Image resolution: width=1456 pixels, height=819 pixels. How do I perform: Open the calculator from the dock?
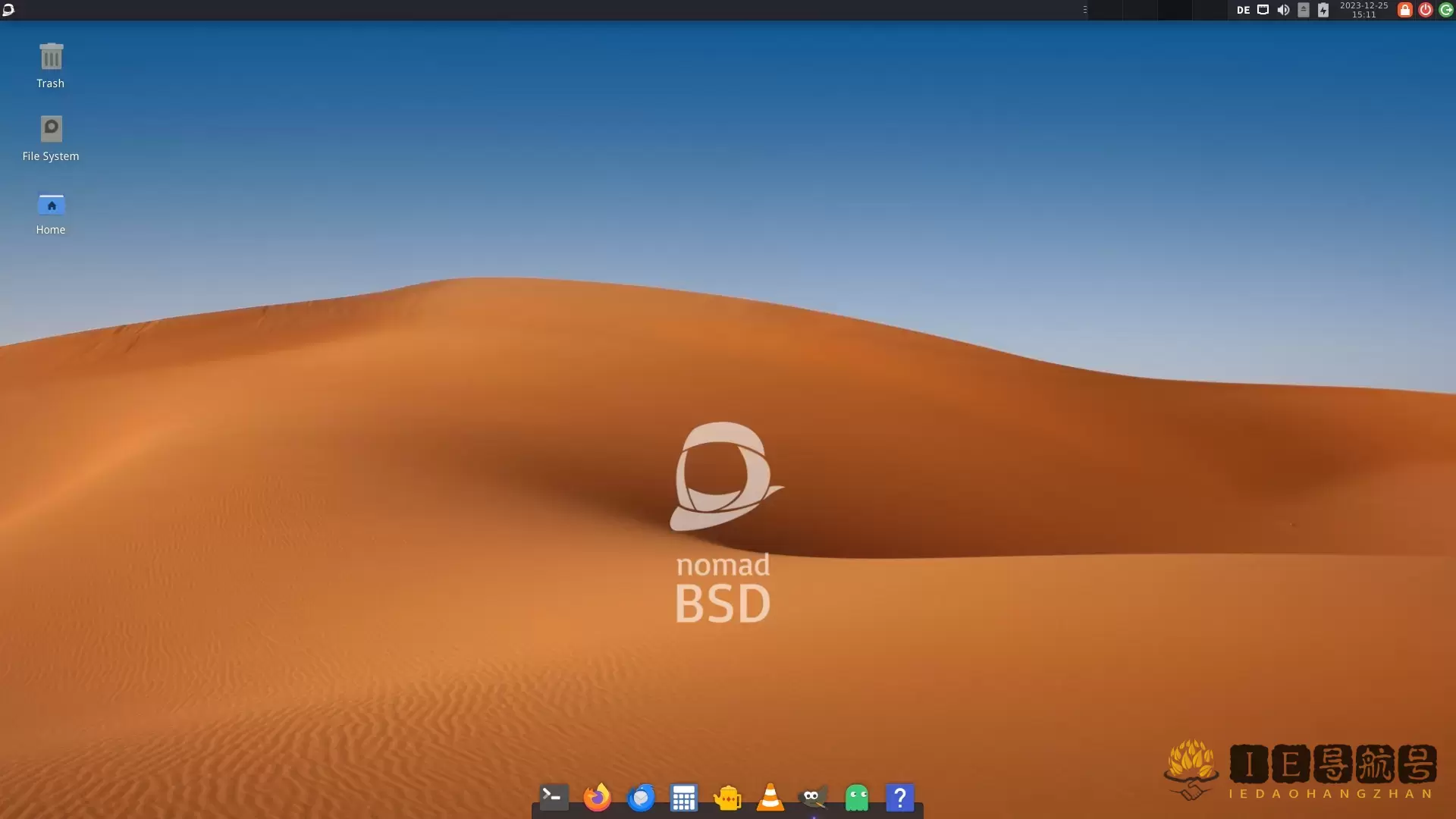684,798
